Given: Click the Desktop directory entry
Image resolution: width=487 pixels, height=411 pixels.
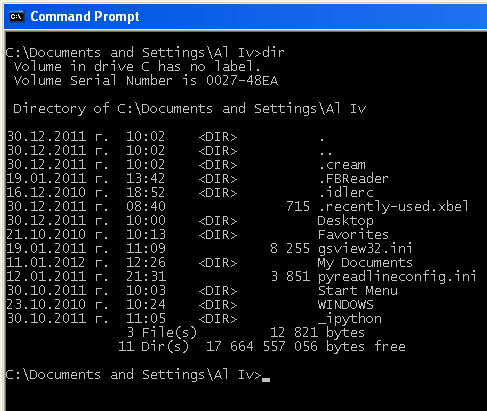Looking at the screenshot, I should click(x=346, y=221).
